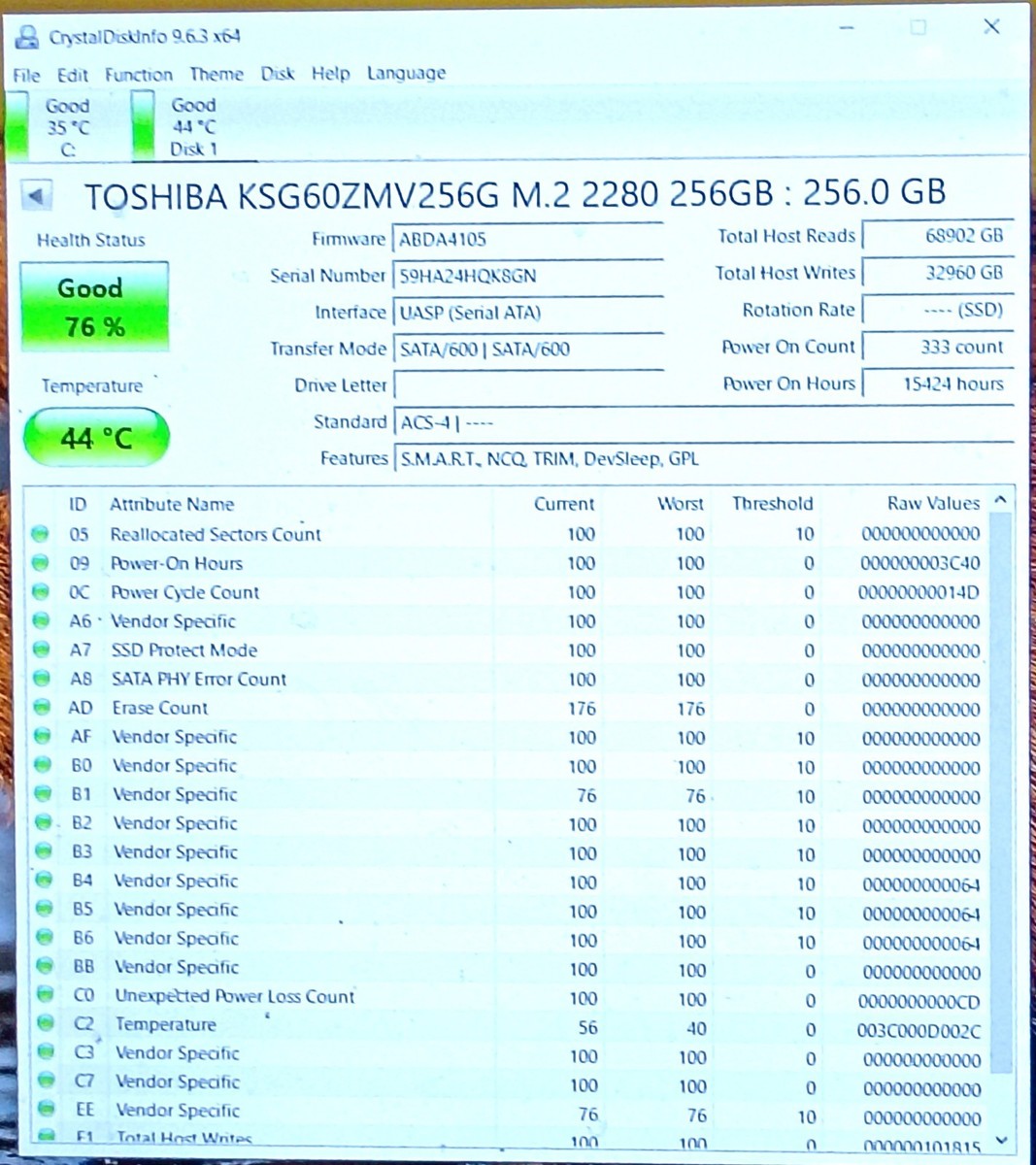Image resolution: width=1036 pixels, height=1165 pixels.
Task: Open the Function menu
Action: [138, 75]
